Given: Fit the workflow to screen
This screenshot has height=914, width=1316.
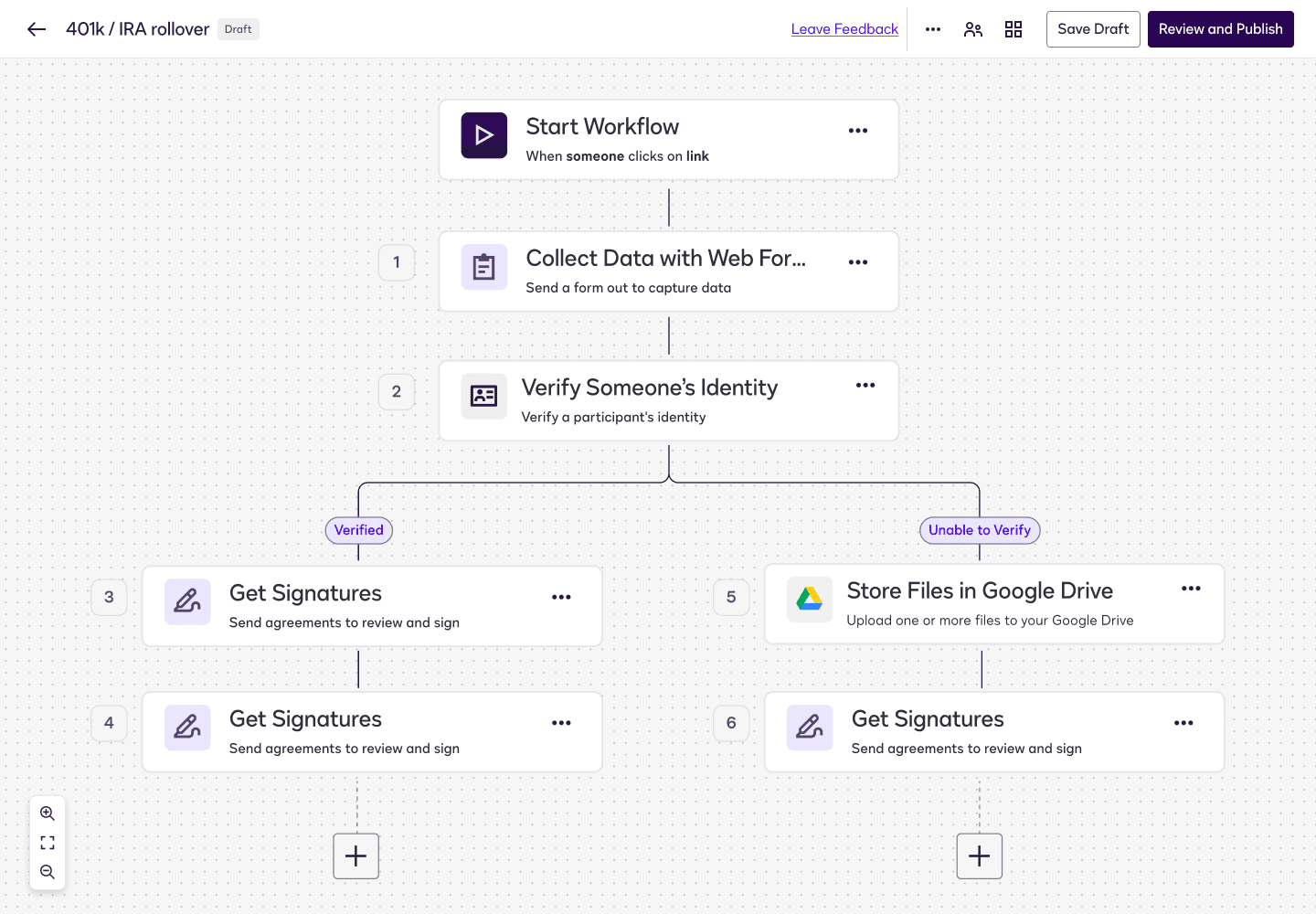Looking at the screenshot, I should 48,843.
